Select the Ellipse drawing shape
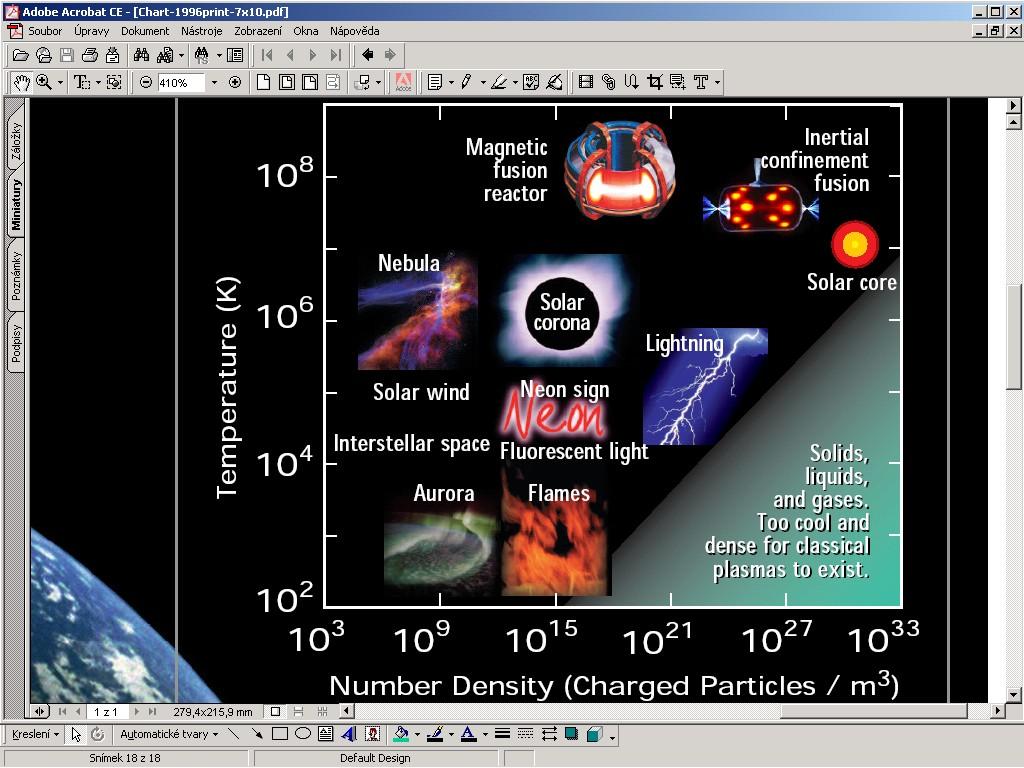 tap(302, 734)
